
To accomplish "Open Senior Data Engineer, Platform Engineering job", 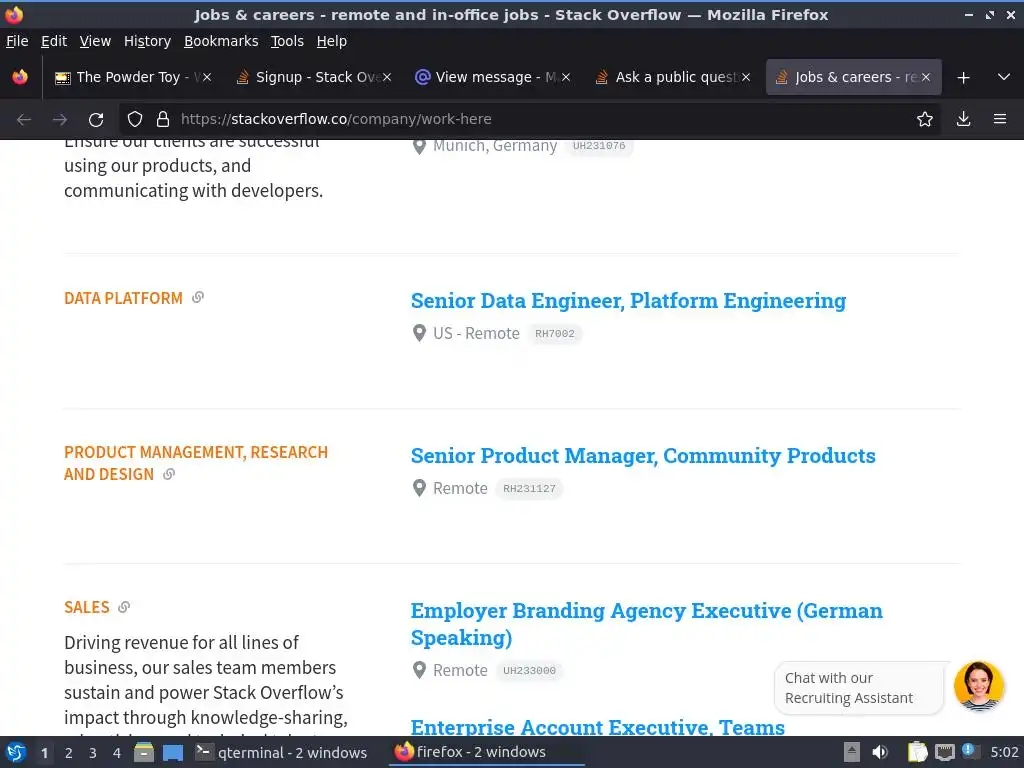I will pyautogui.click(x=628, y=301).
